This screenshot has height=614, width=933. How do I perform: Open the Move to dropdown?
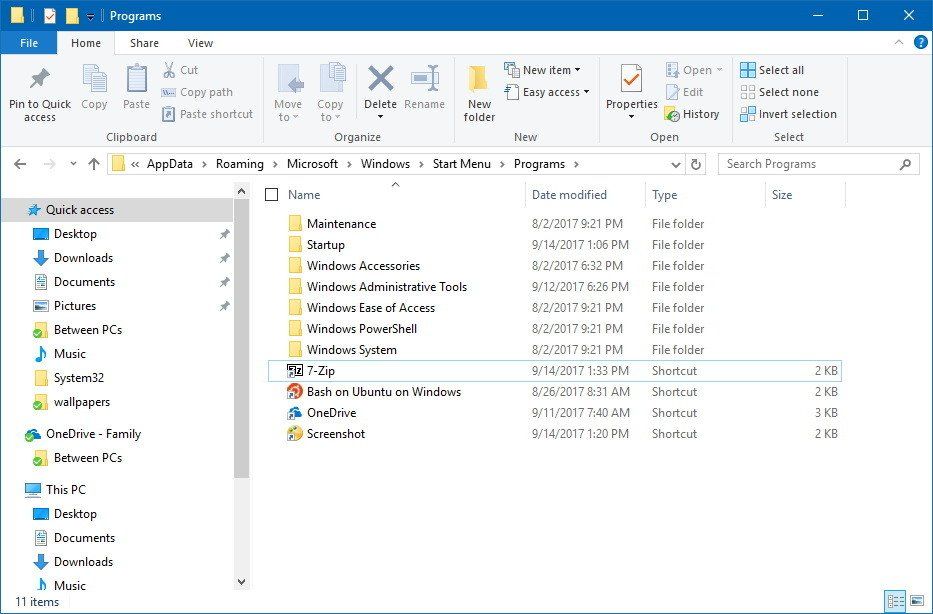(289, 95)
